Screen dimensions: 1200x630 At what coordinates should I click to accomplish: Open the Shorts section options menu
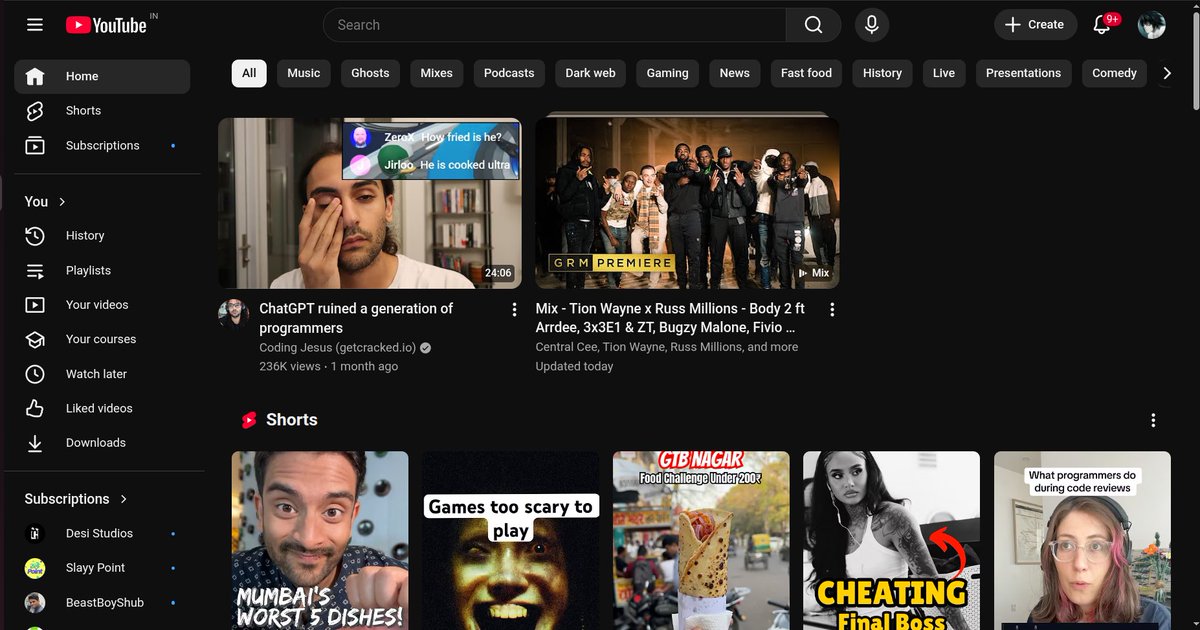[1153, 420]
